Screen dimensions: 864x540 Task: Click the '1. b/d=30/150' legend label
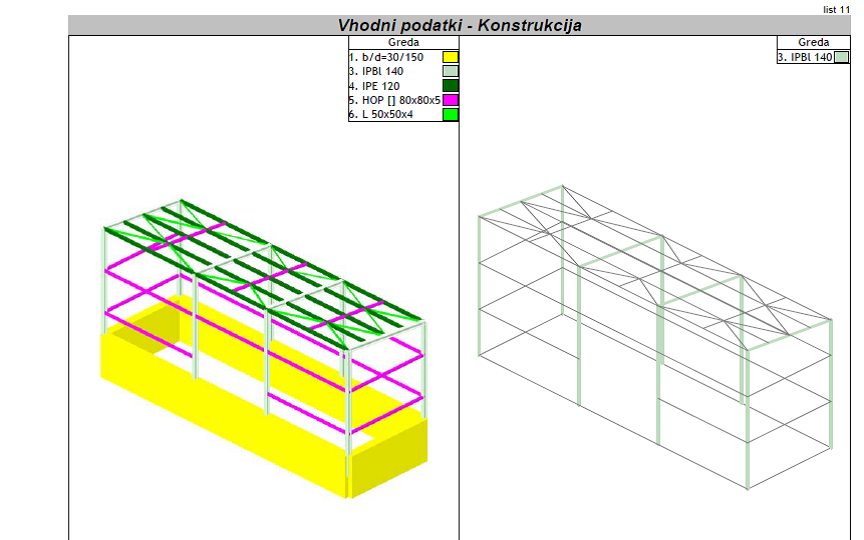pyautogui.click(x=386, y=58)
